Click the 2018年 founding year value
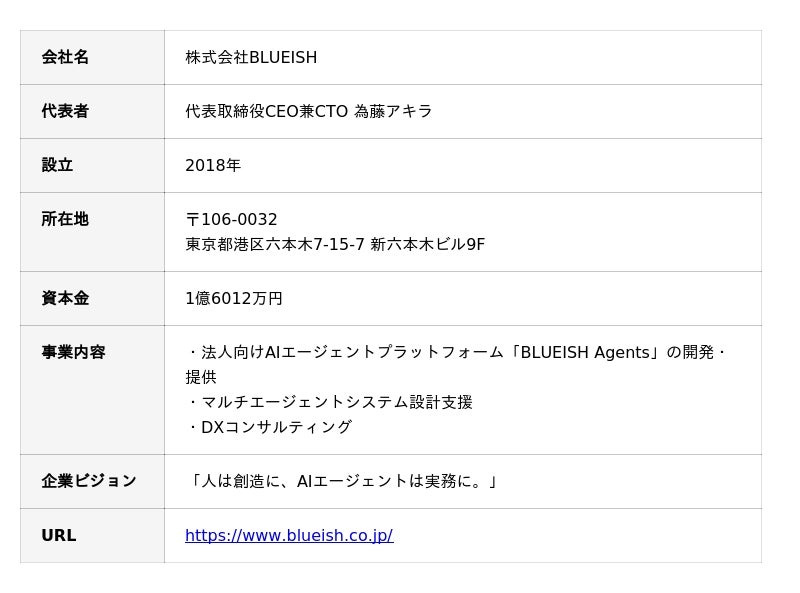The height and width of the screenshot is (593, 800). click(x=213, y=165)
